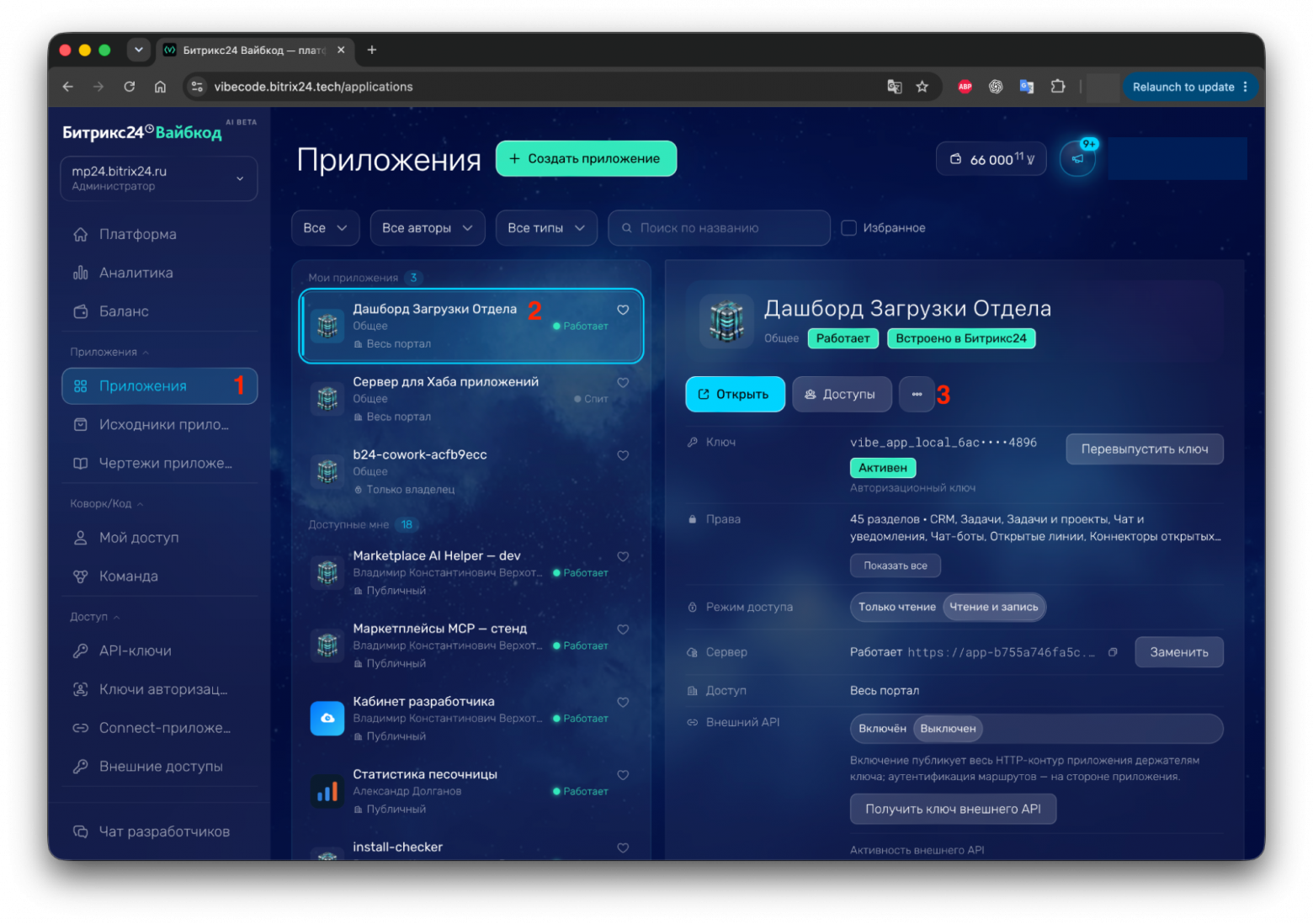This screenshot has width=1313, height=924.
Task: Click Перевыпустить ключ button
Action: pyautogui.click(x=1145, y=449)
